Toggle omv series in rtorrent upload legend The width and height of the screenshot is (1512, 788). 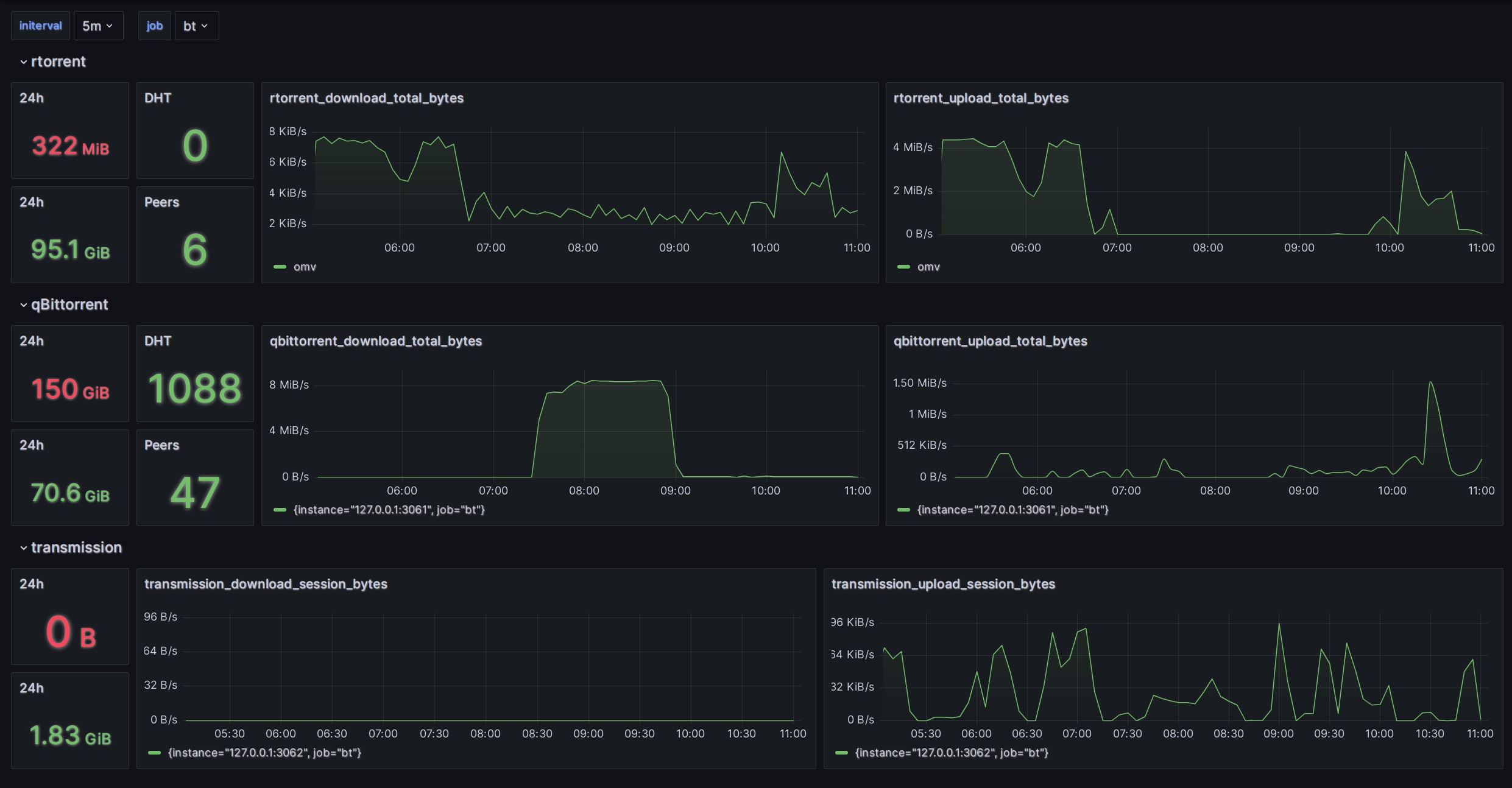928,267
